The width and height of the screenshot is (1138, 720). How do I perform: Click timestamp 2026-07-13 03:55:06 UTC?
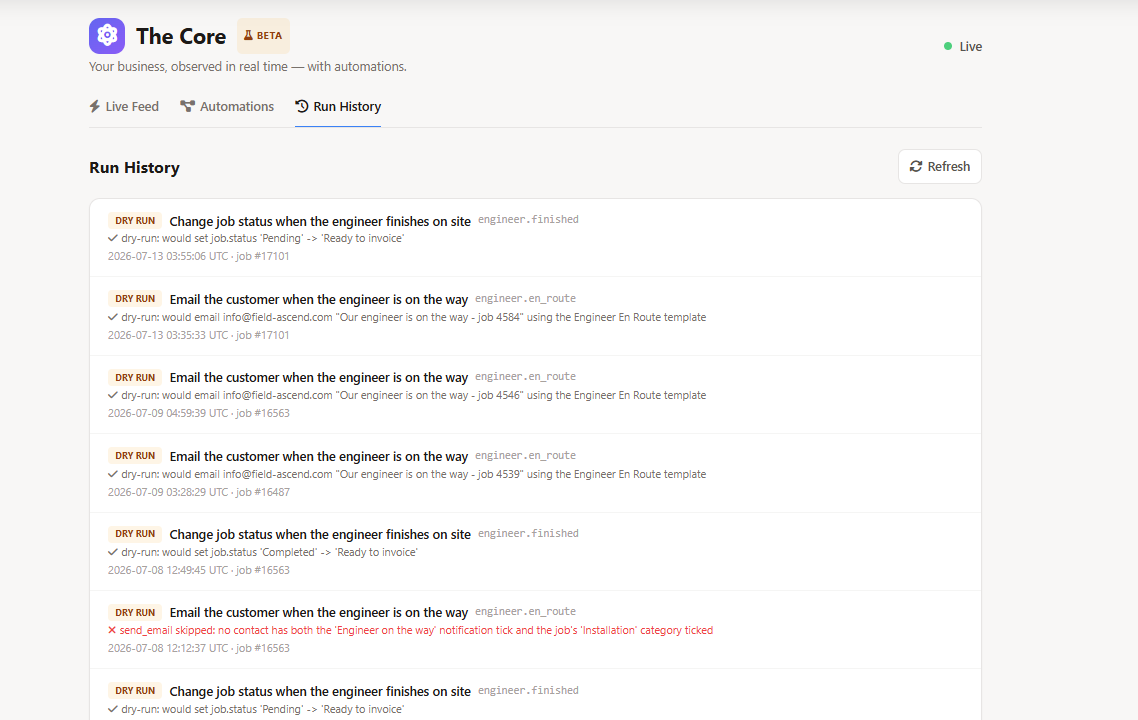tap(168, 256)
